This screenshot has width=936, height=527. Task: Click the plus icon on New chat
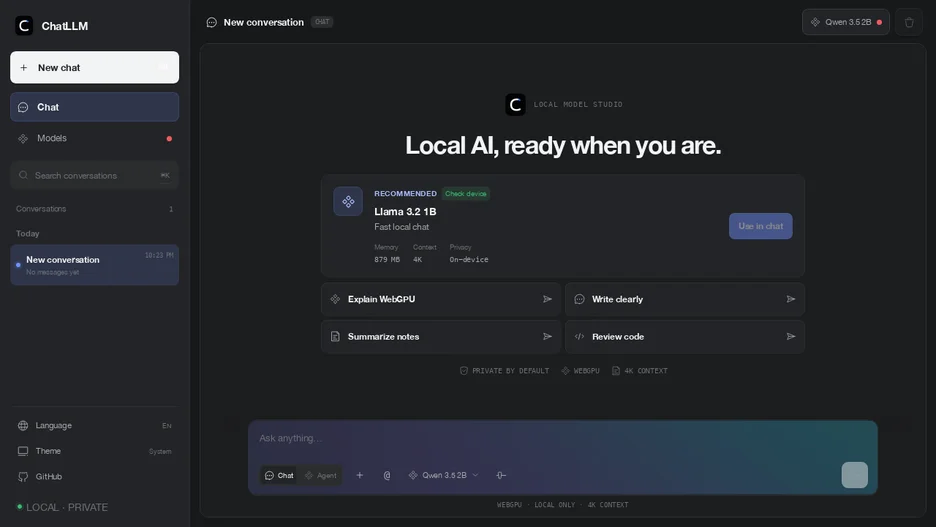coord(24,67)
